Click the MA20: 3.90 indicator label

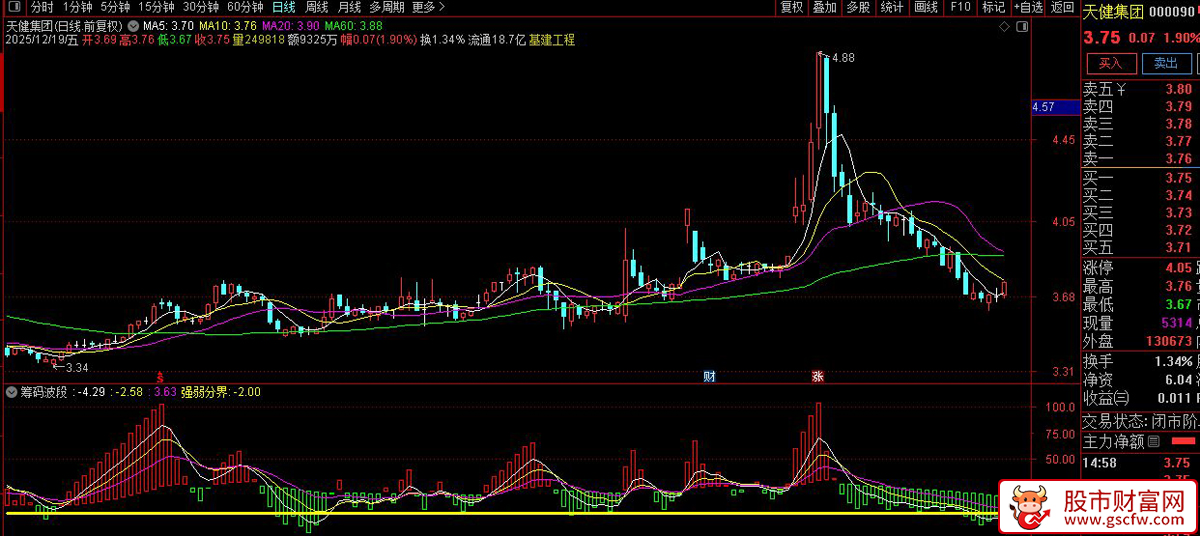point(291,24)
